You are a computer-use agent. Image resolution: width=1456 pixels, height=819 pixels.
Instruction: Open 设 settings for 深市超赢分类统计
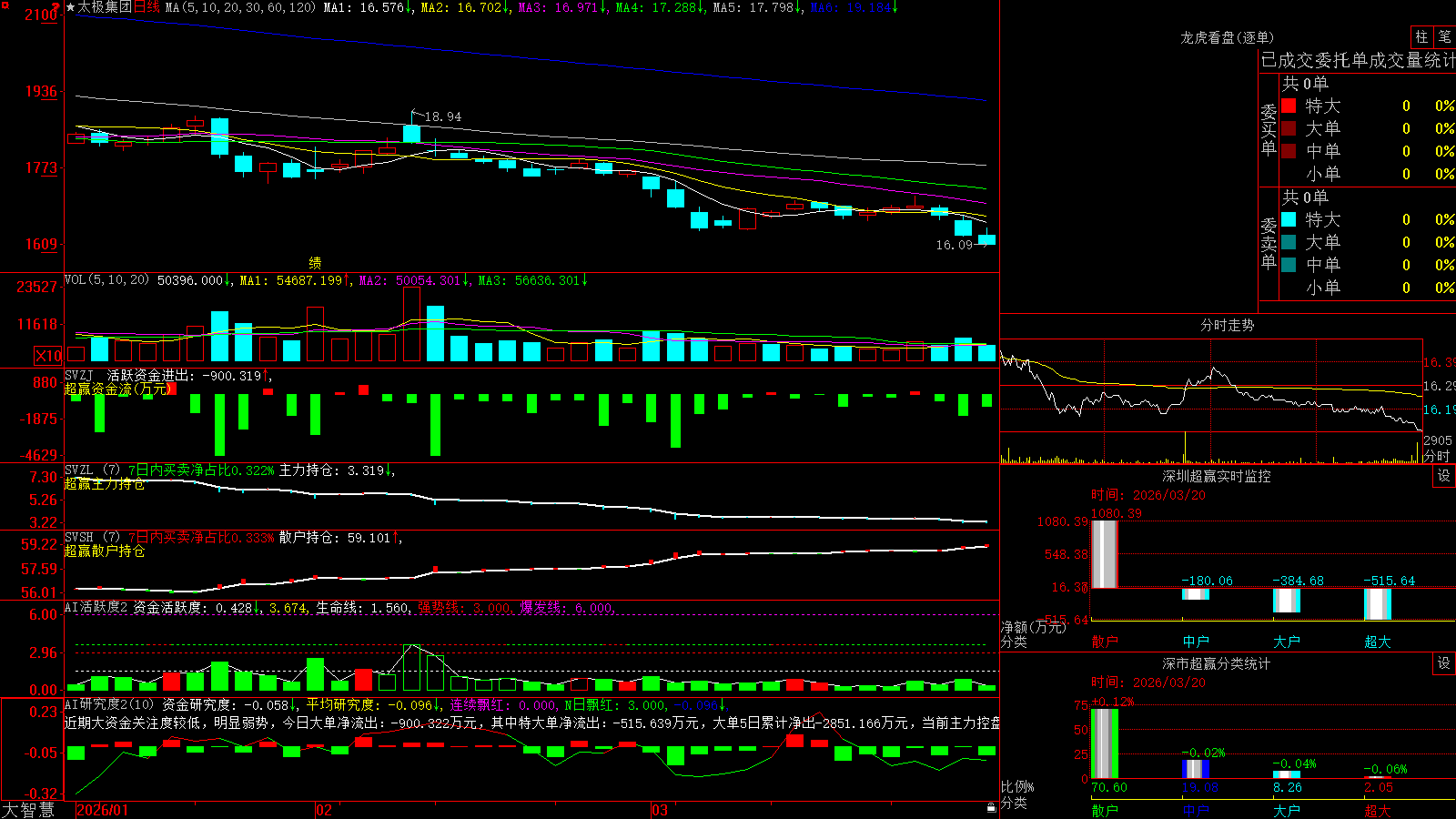[x=1444, y=663]
